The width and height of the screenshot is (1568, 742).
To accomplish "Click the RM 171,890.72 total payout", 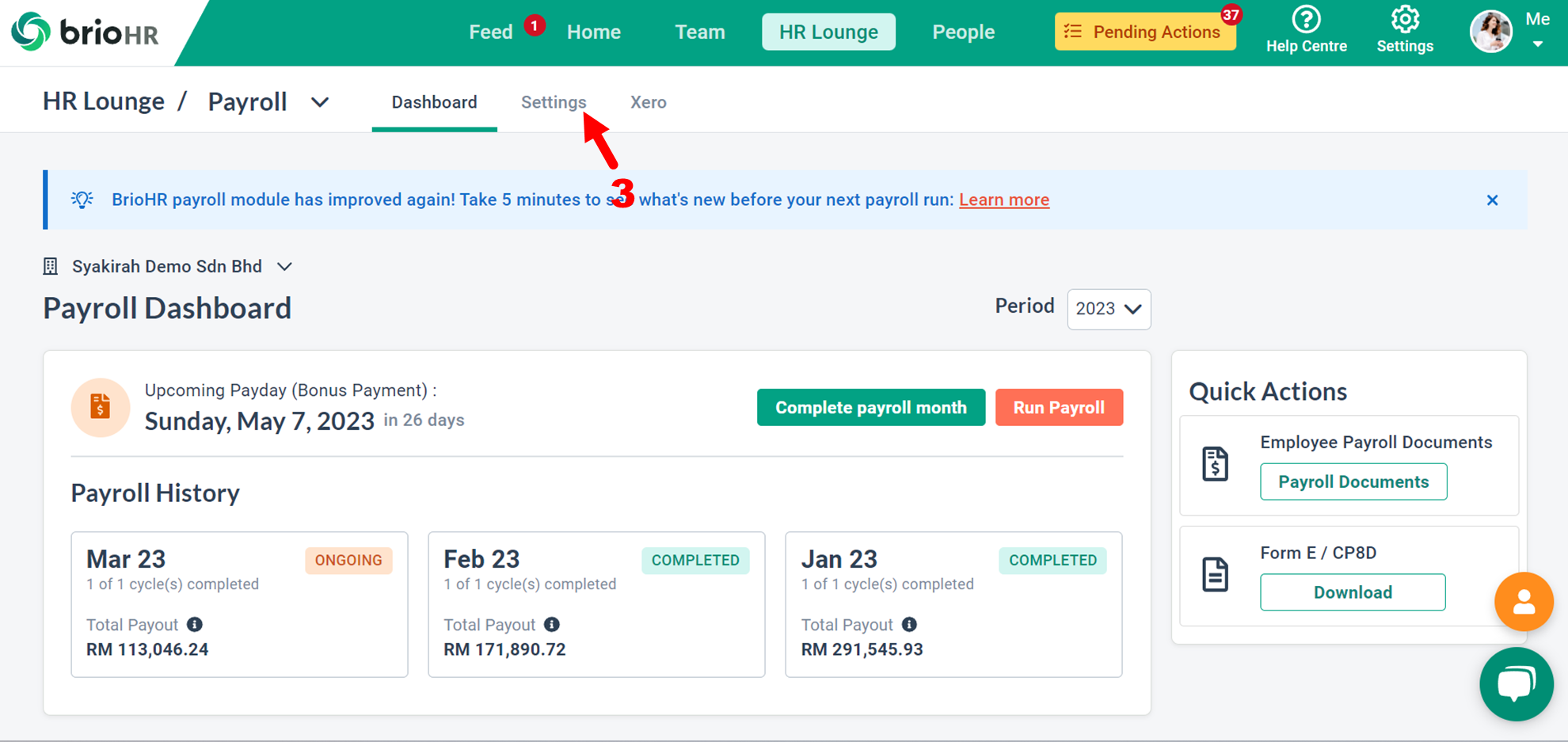I will (504, 649).
